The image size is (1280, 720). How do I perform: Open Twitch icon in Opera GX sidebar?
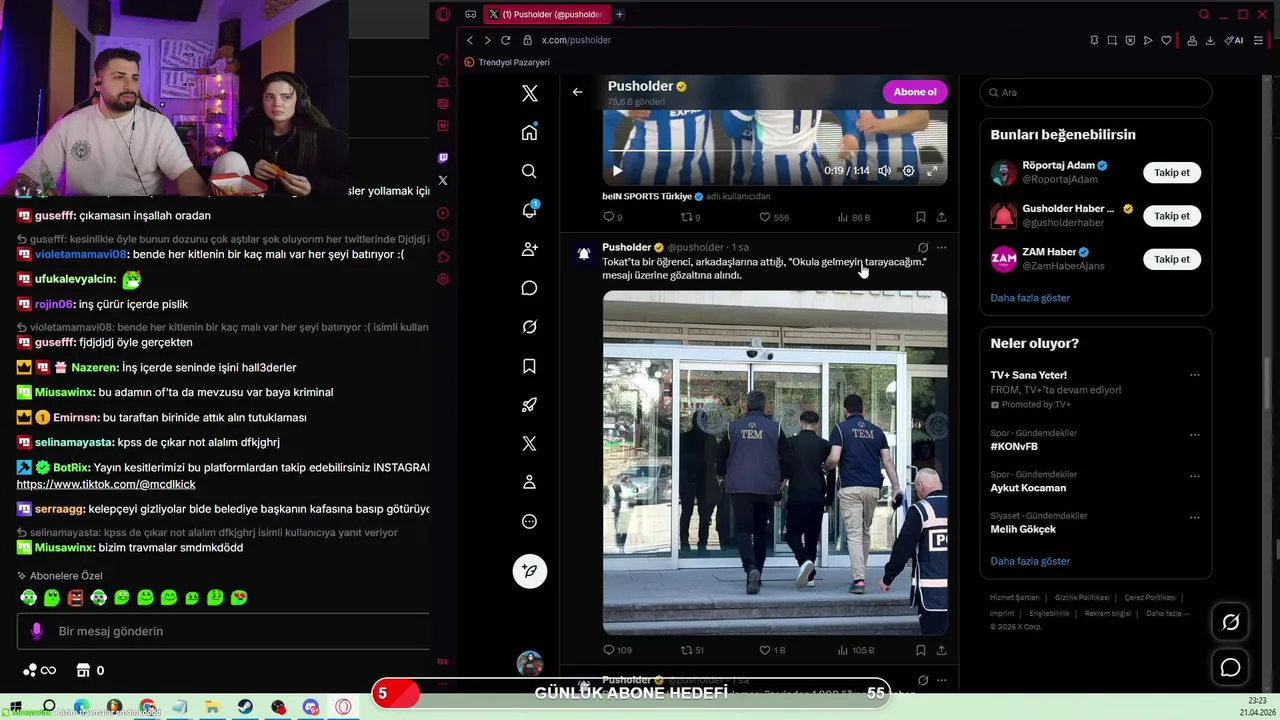[x=443, y=158]
